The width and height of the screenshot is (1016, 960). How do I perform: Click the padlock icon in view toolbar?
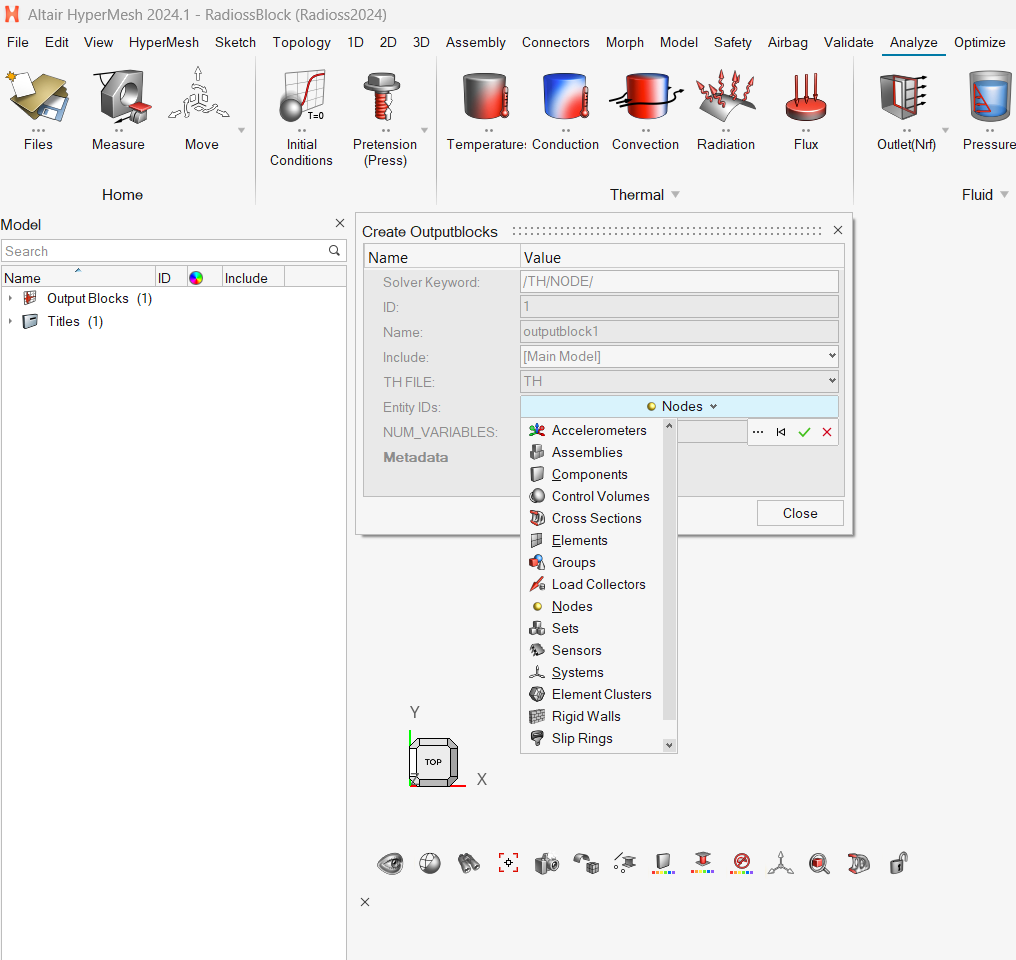pyautogui.click(x=898, y=863)
